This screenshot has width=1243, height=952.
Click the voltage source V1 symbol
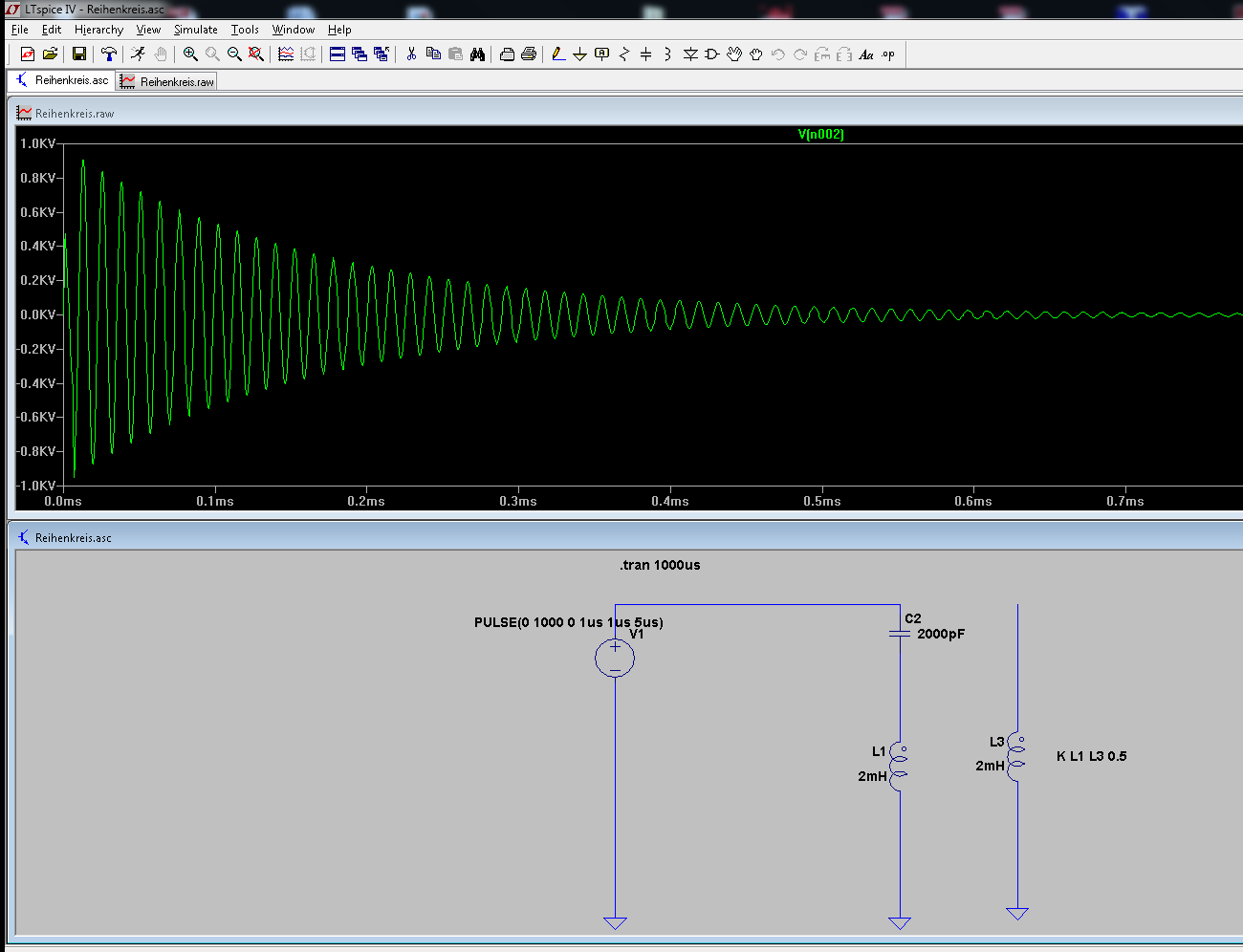coord(615,659)
